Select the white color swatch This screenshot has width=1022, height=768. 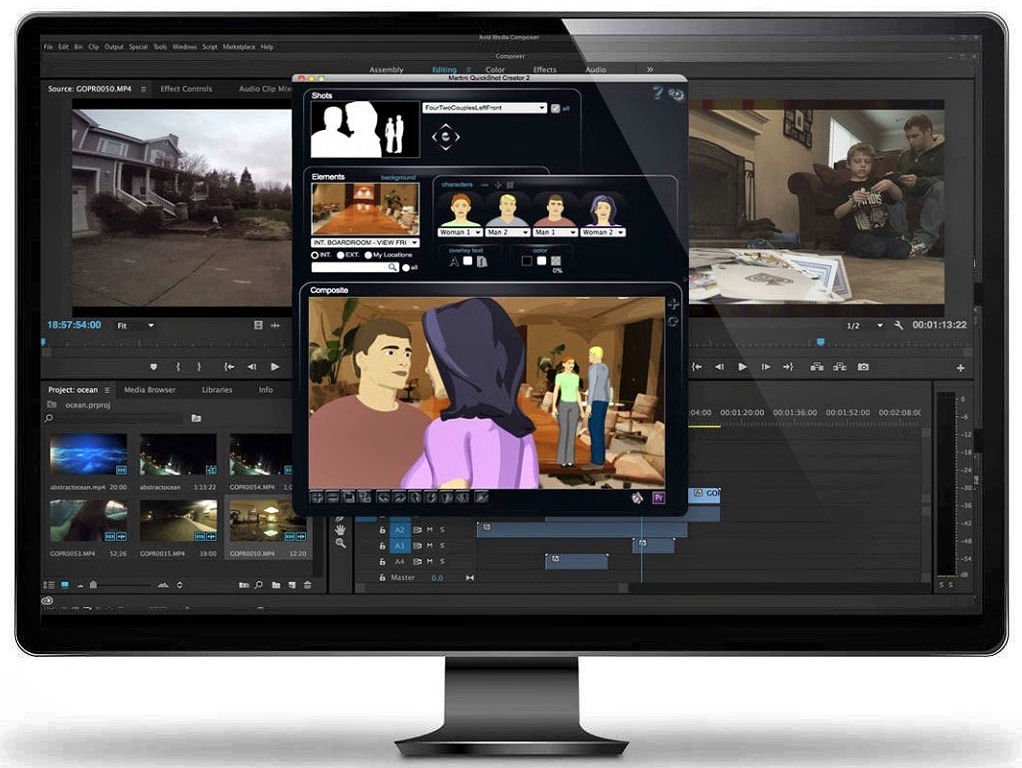point(541,261)
